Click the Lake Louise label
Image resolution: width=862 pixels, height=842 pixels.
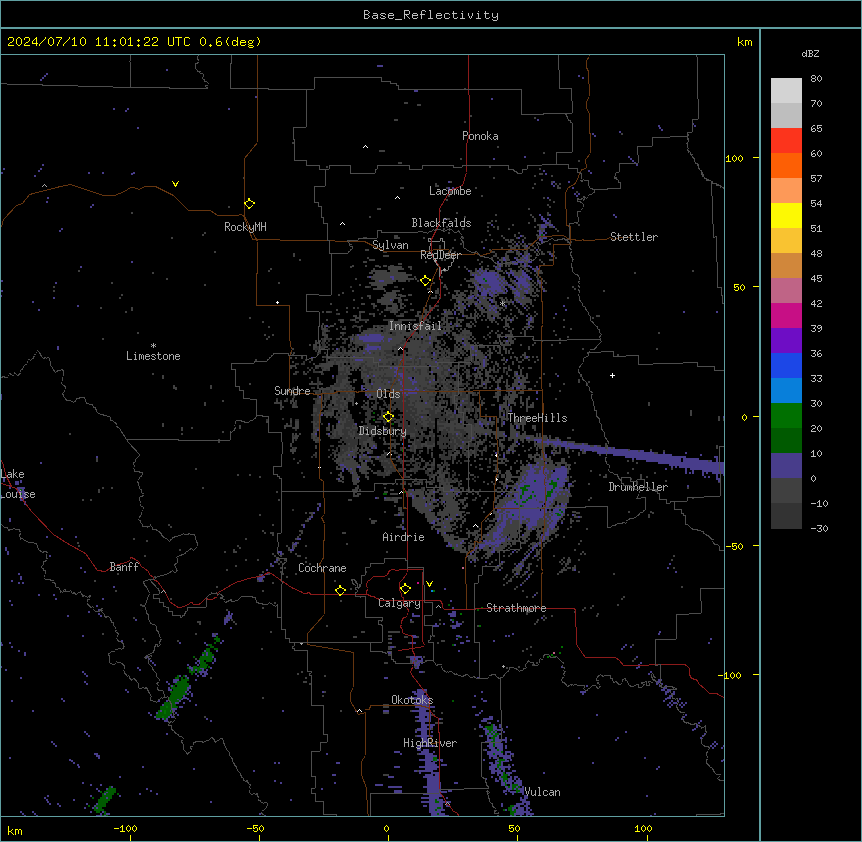click(18, 484)
